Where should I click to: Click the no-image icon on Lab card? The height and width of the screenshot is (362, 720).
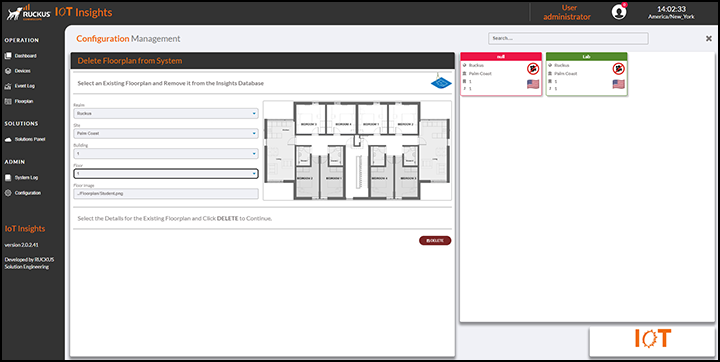click(x=619, y=69)
